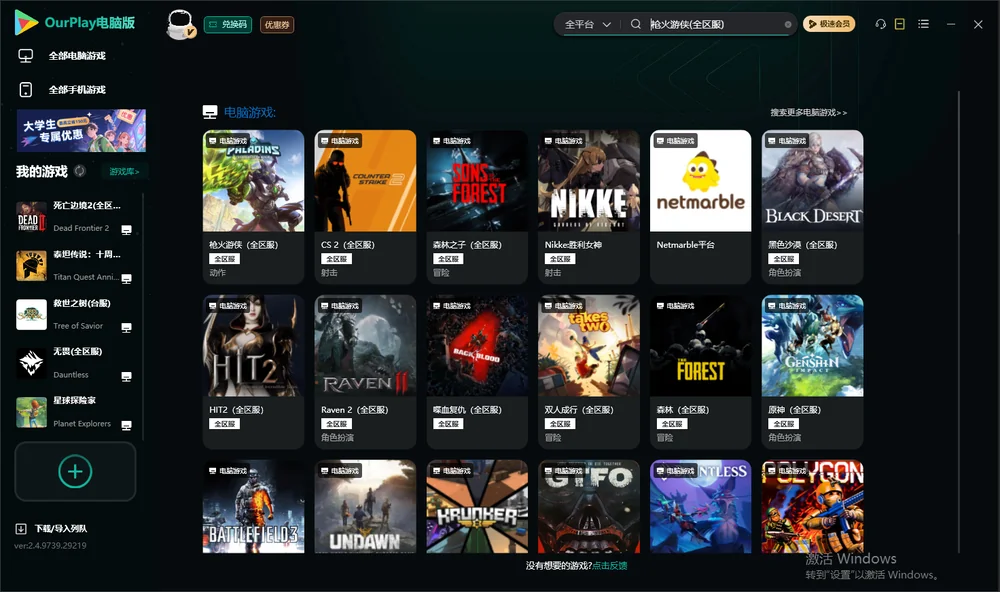Select 无畏 Dauntless in my games
This screenshot has width=1000, height=592.
[77, 363]
